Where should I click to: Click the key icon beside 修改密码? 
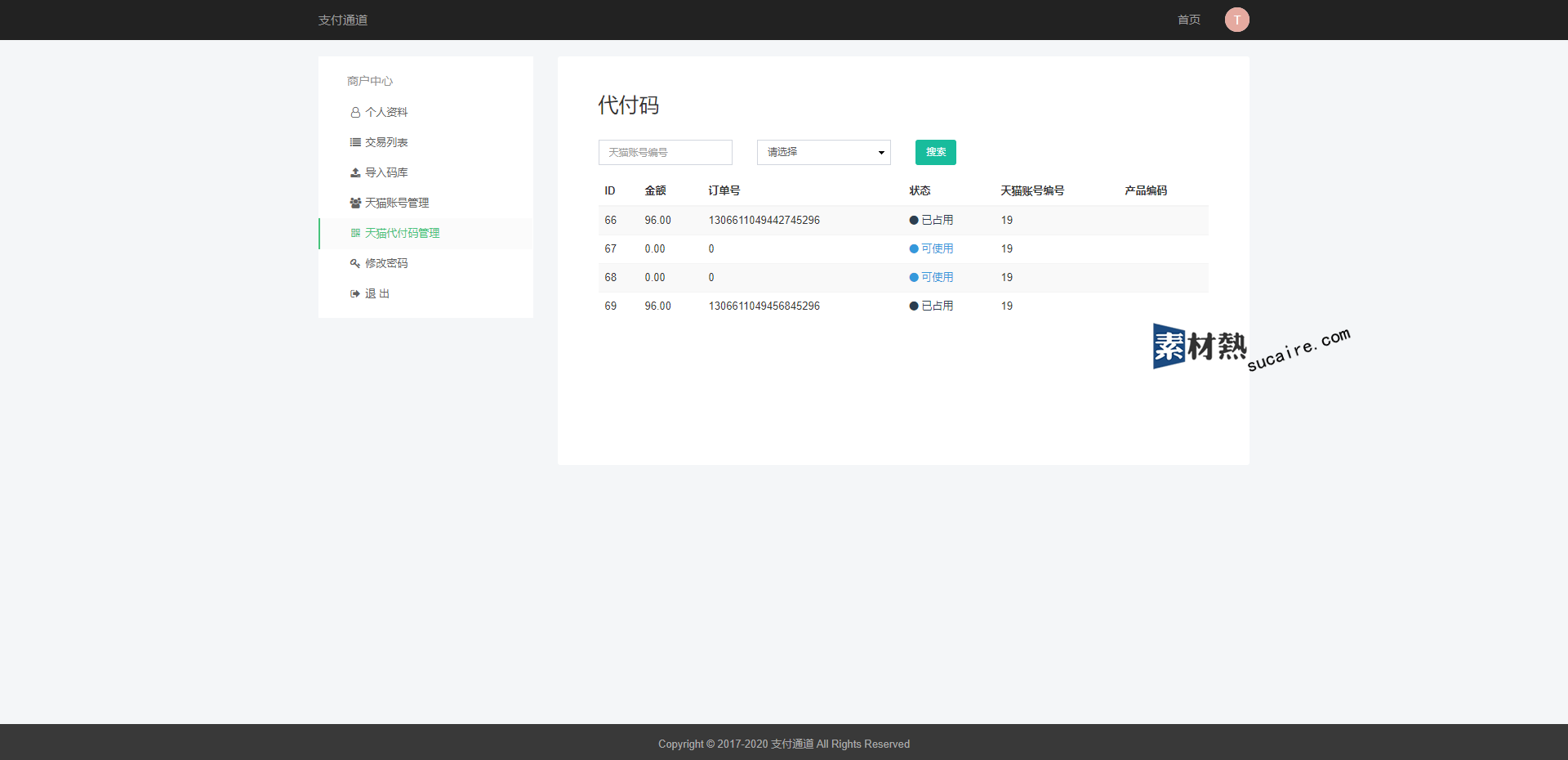click(355, 263)
